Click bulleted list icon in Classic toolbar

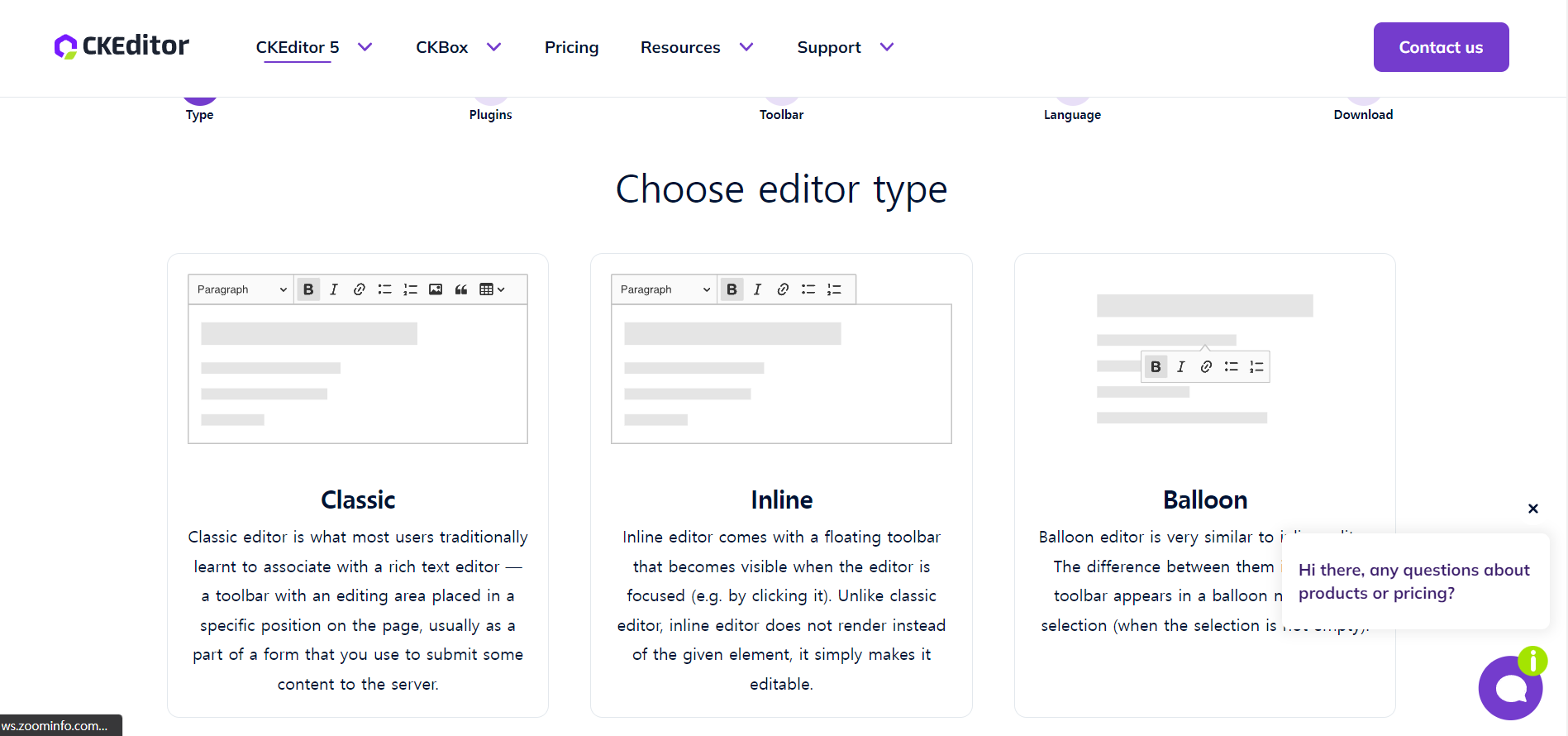coord(385,289)
